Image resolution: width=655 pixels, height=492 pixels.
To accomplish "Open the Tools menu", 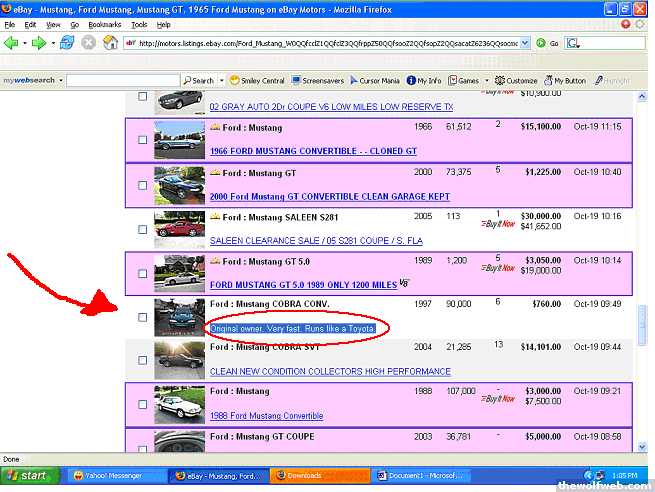I will click(x=139, y=23).
